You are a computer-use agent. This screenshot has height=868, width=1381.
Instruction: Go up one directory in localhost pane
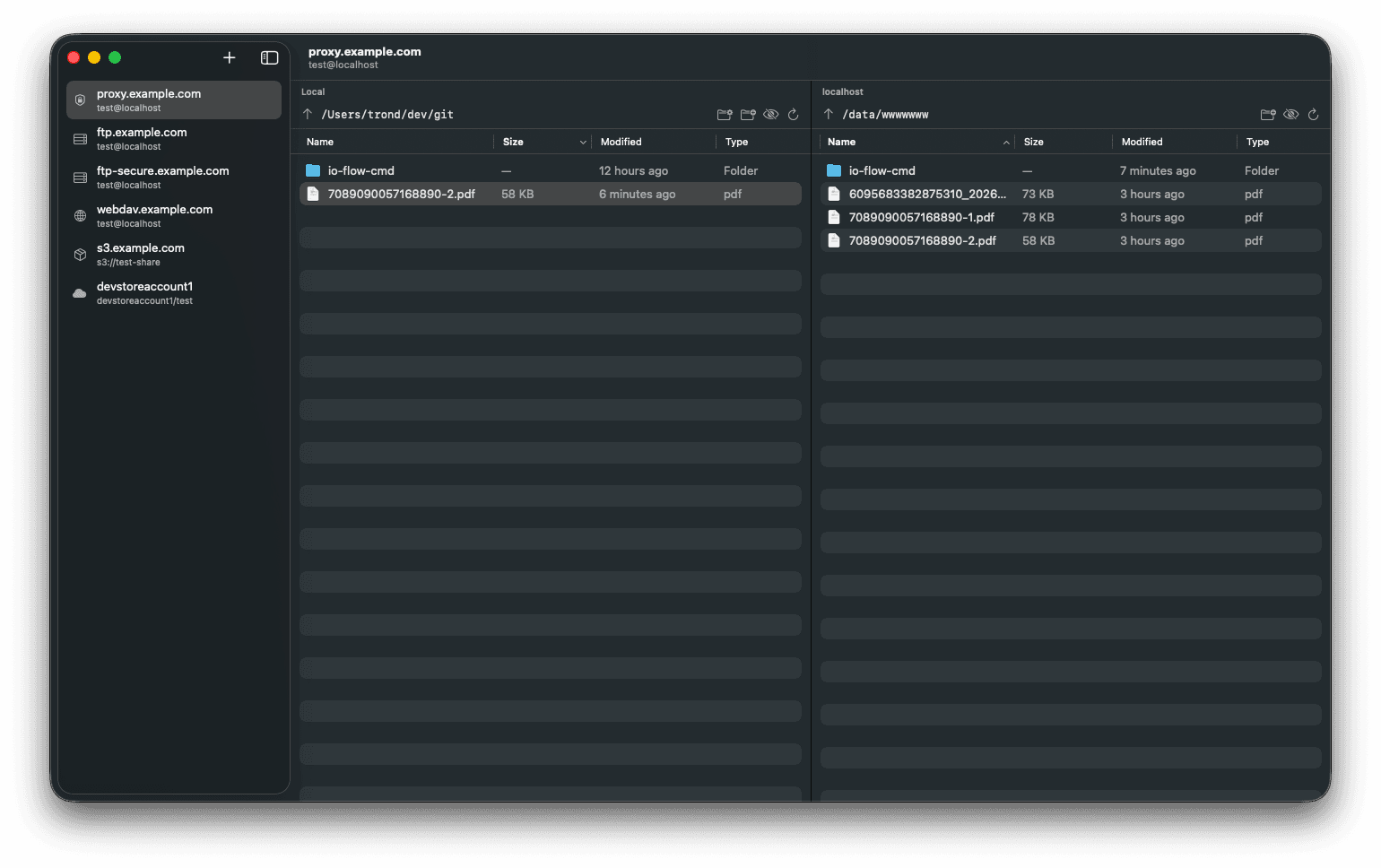[829, 114]
